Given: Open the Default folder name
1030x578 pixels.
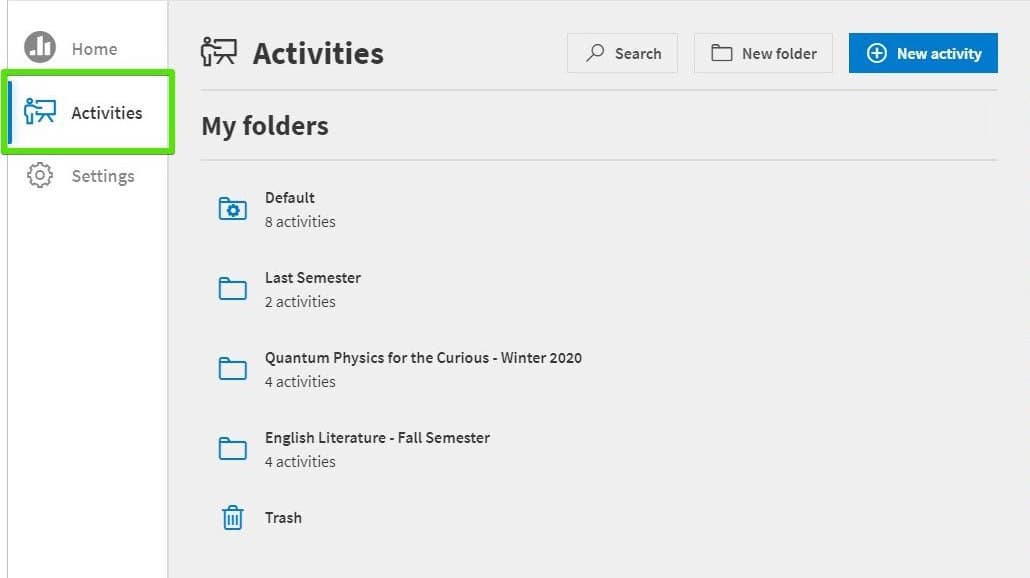Looking at the screenshot, I should tap(290, 198).
